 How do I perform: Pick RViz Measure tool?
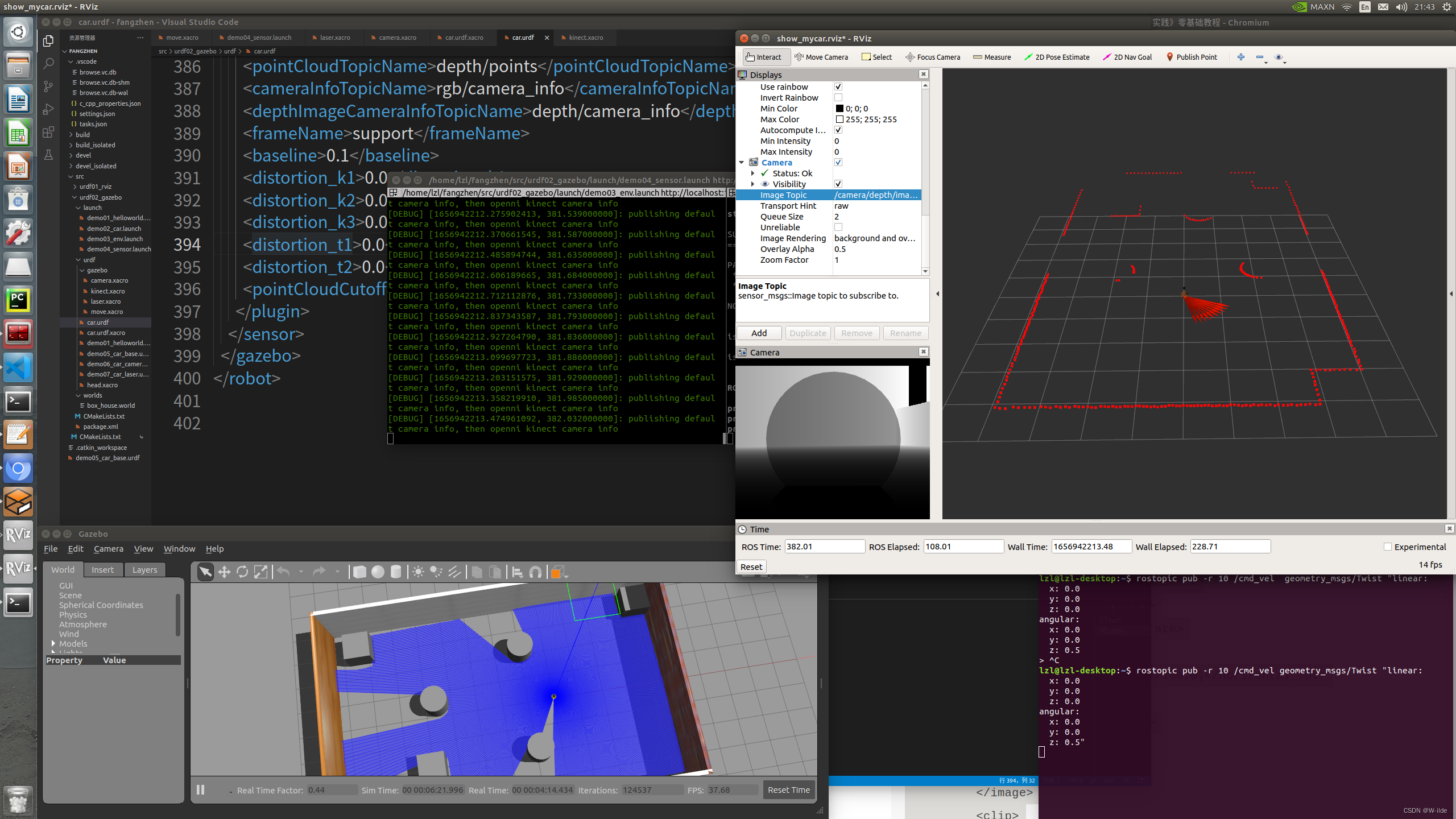click(x=992, y=57)
